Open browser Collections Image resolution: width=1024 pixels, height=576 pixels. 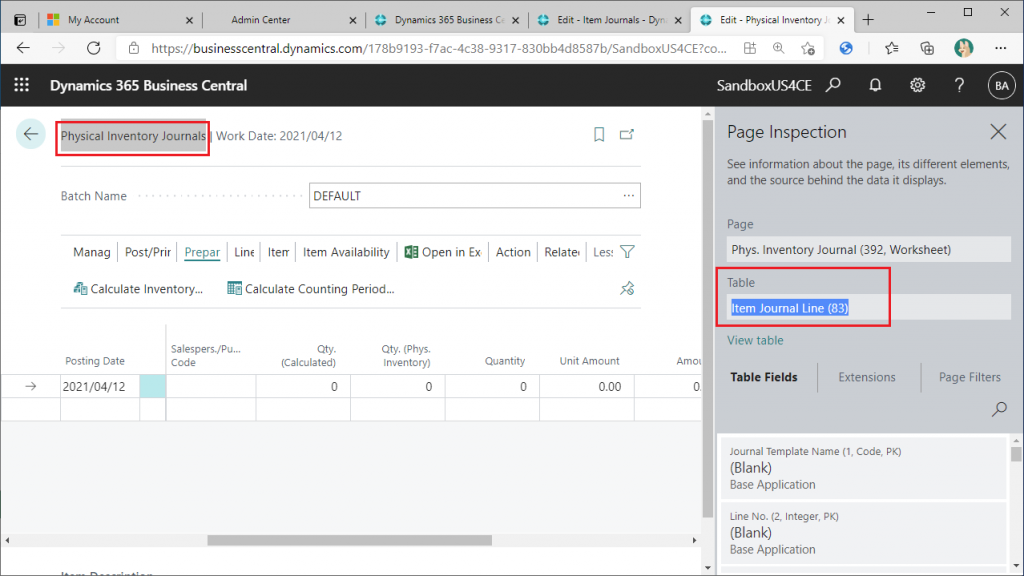pyautogui.click(x=927, y=48)
